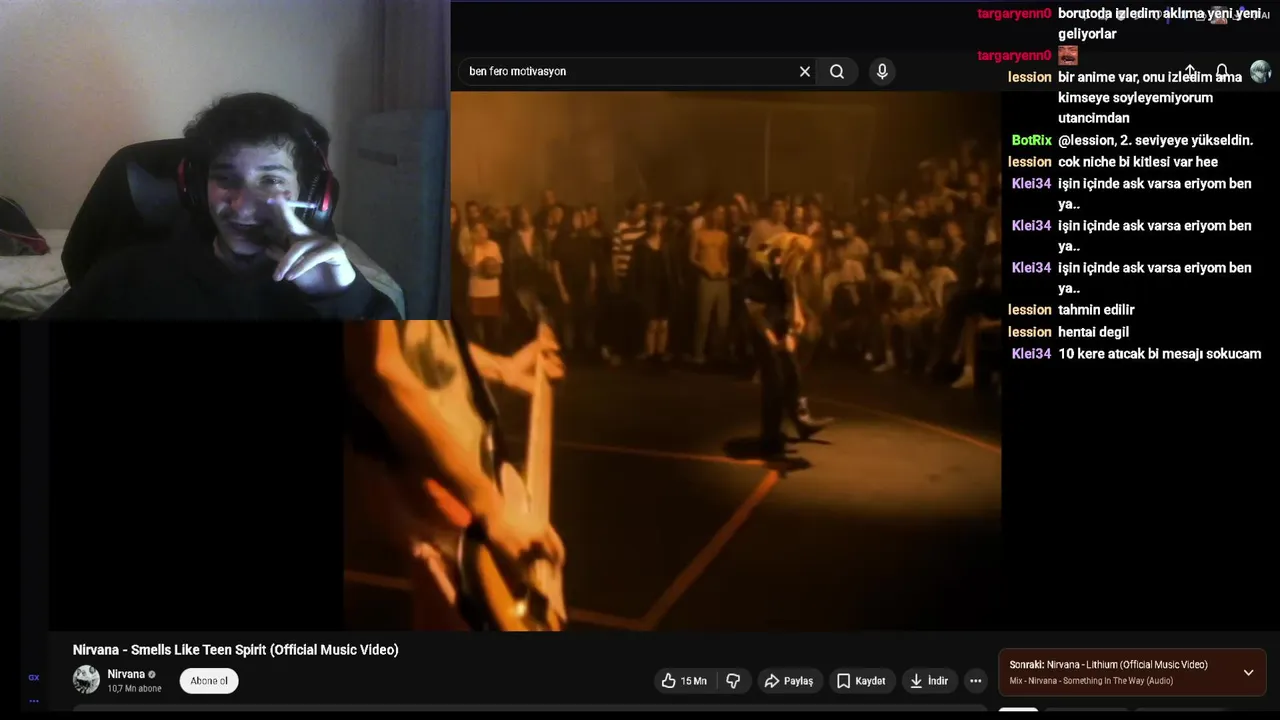Image resolution: width=1280 pixels, height=720 pixels.
Task: Click '10,7 Mn abone' subscriber count
Action: pyautogui.click(x=134, y=689)
